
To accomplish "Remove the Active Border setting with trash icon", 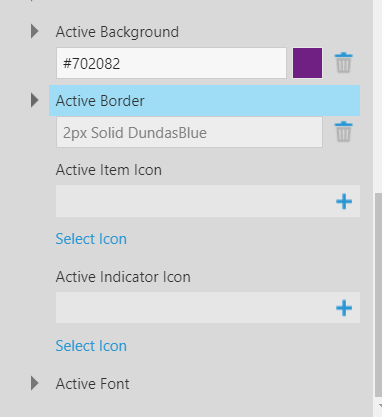I will pos(343,132).
